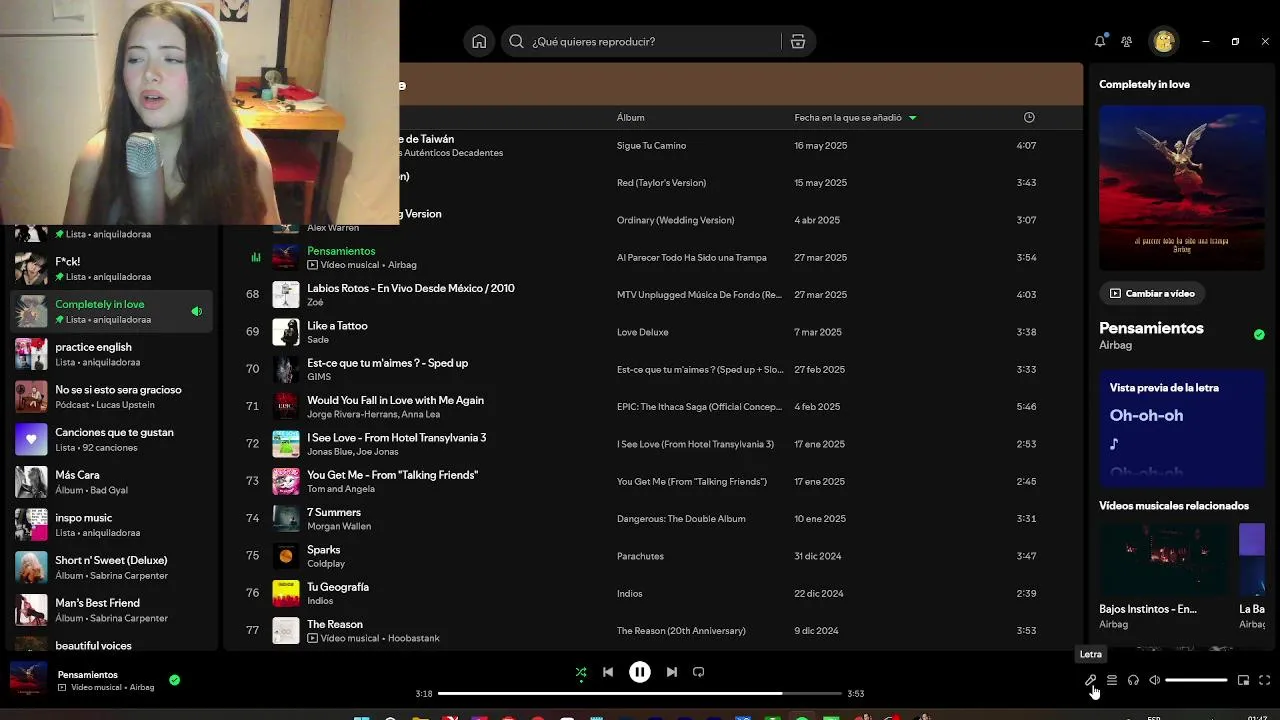Image resolution: width=1280 pixels, height=720 pixels.
Task: Click the now-playing speaker icon on Completely in love
Action: [196, 312]
